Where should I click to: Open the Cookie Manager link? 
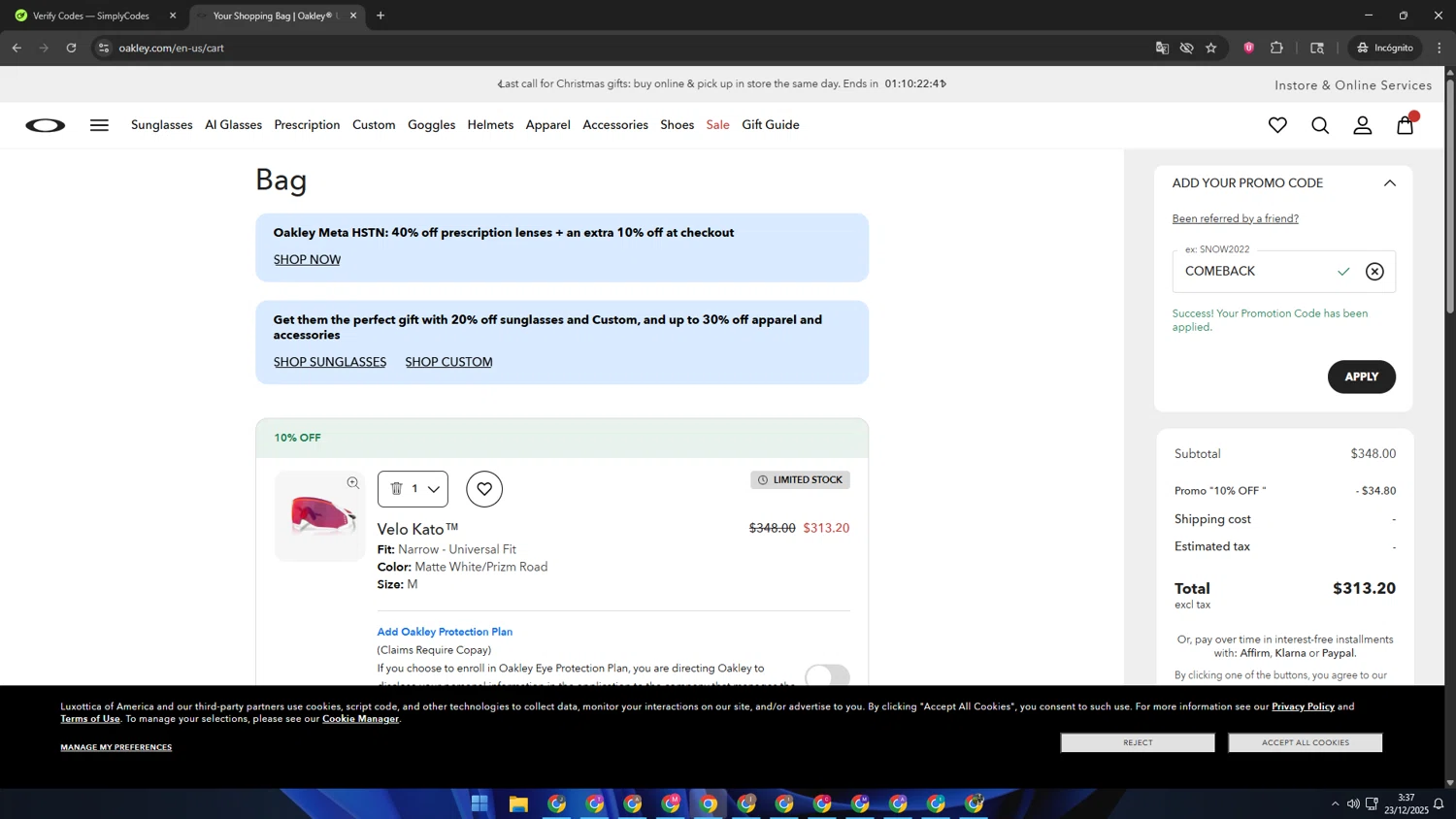[360, 719]
